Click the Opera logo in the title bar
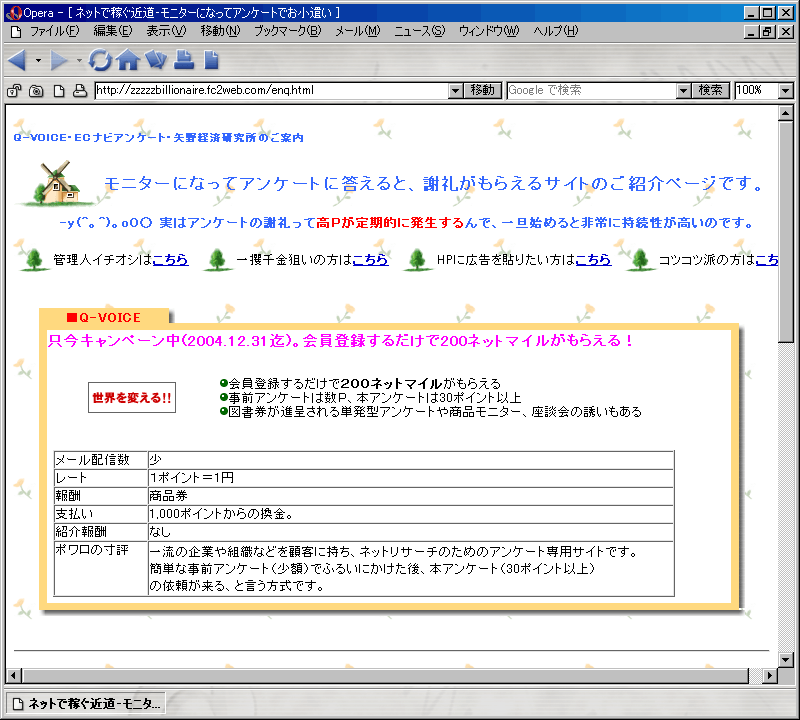 click(14, 12)
